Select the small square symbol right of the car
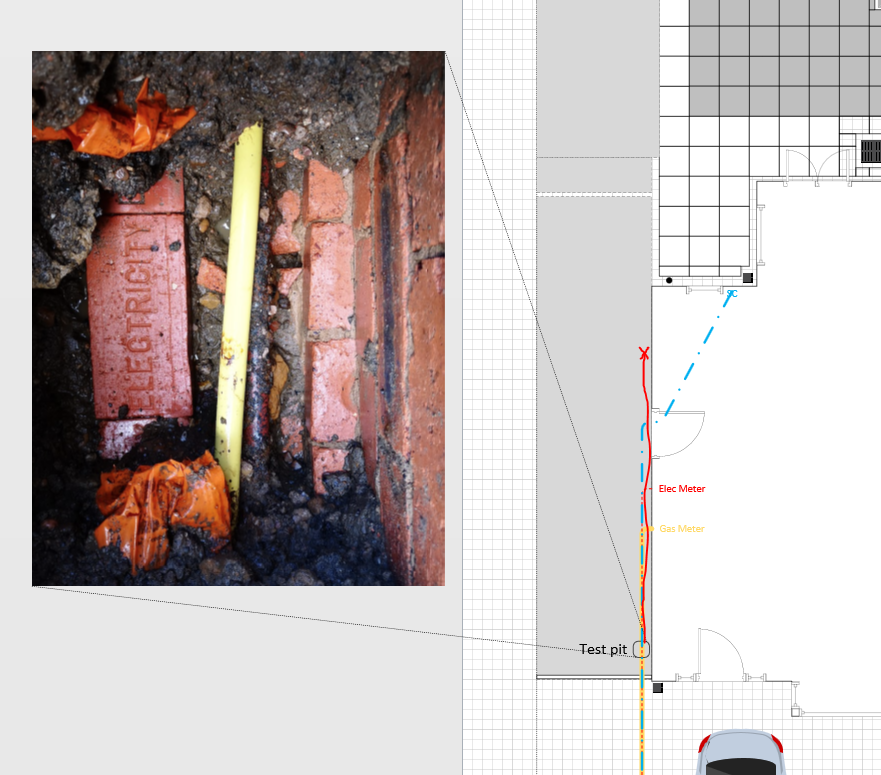Image resolution: width=881 pixels, height=775 pixels. click(796, 711)
